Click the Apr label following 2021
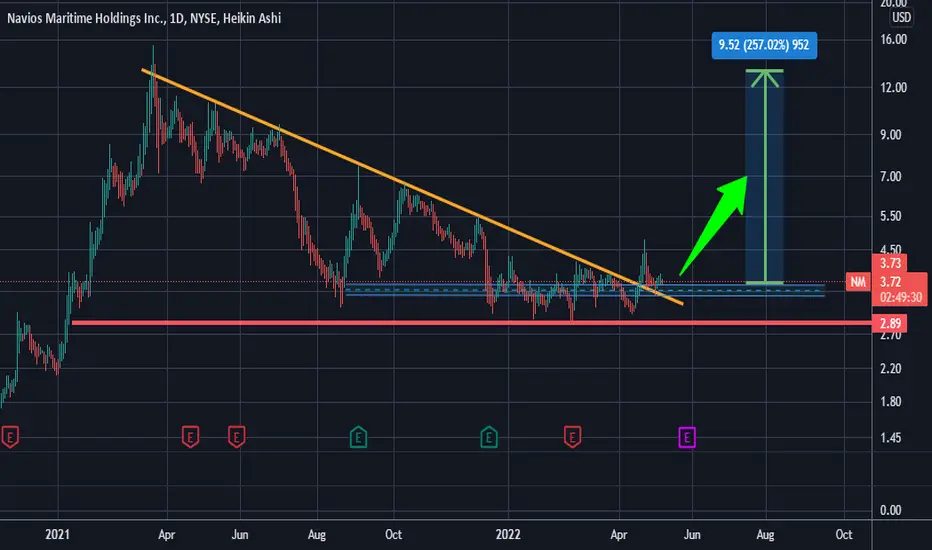This screenshot has width=932, height=550. point(166,535)
